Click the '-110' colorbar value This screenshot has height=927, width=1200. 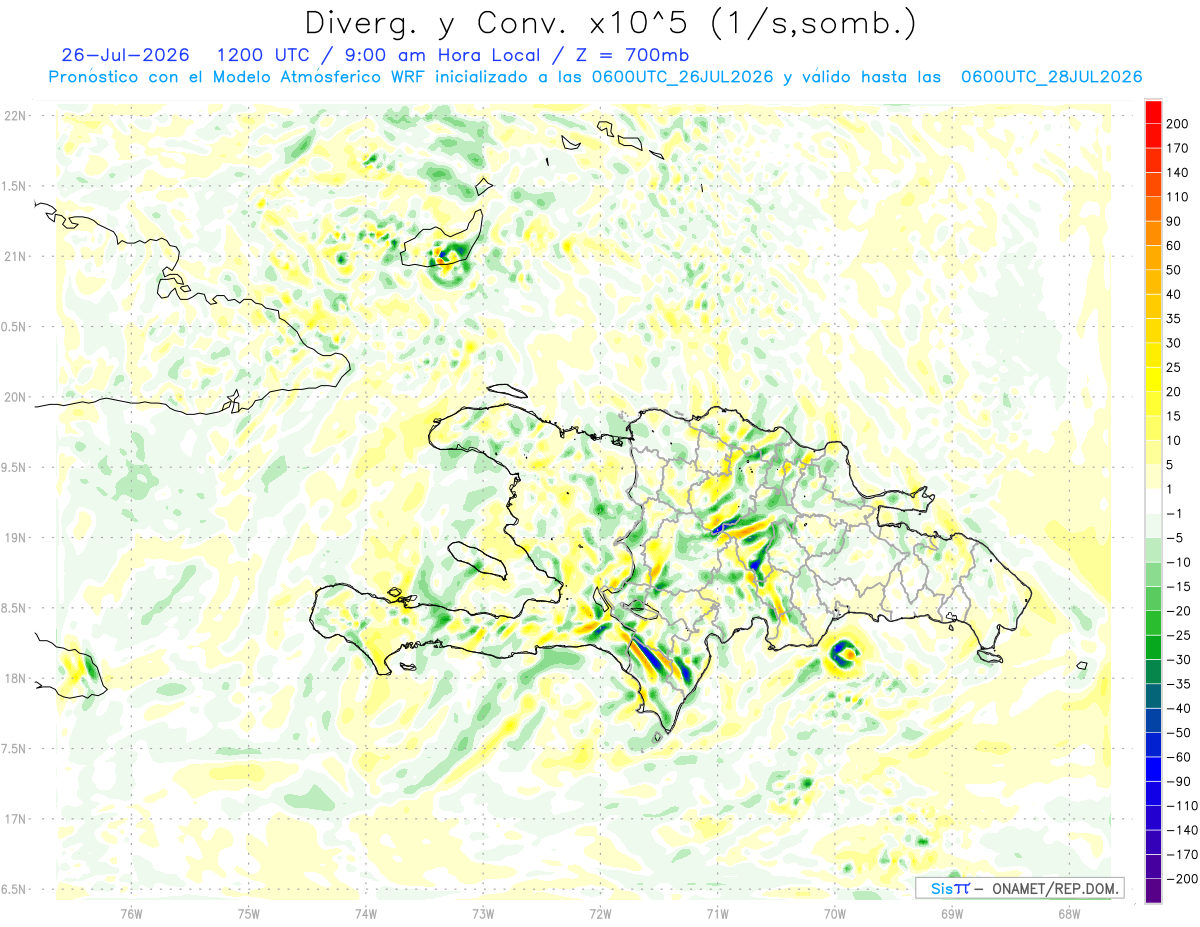pos(1183,805)
